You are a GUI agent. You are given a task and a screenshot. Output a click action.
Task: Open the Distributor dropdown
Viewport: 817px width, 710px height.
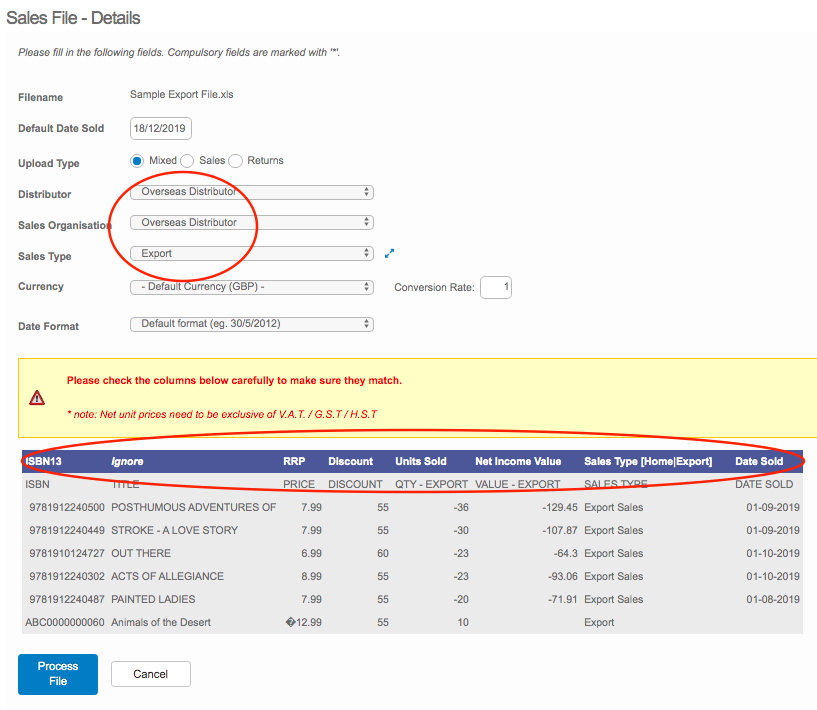pos(252,191)
